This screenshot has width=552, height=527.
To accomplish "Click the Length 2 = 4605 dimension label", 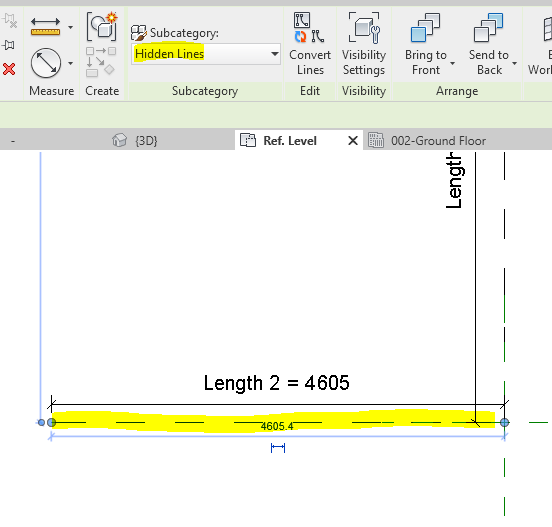I will pyautogui.click(x=277, y=383).
